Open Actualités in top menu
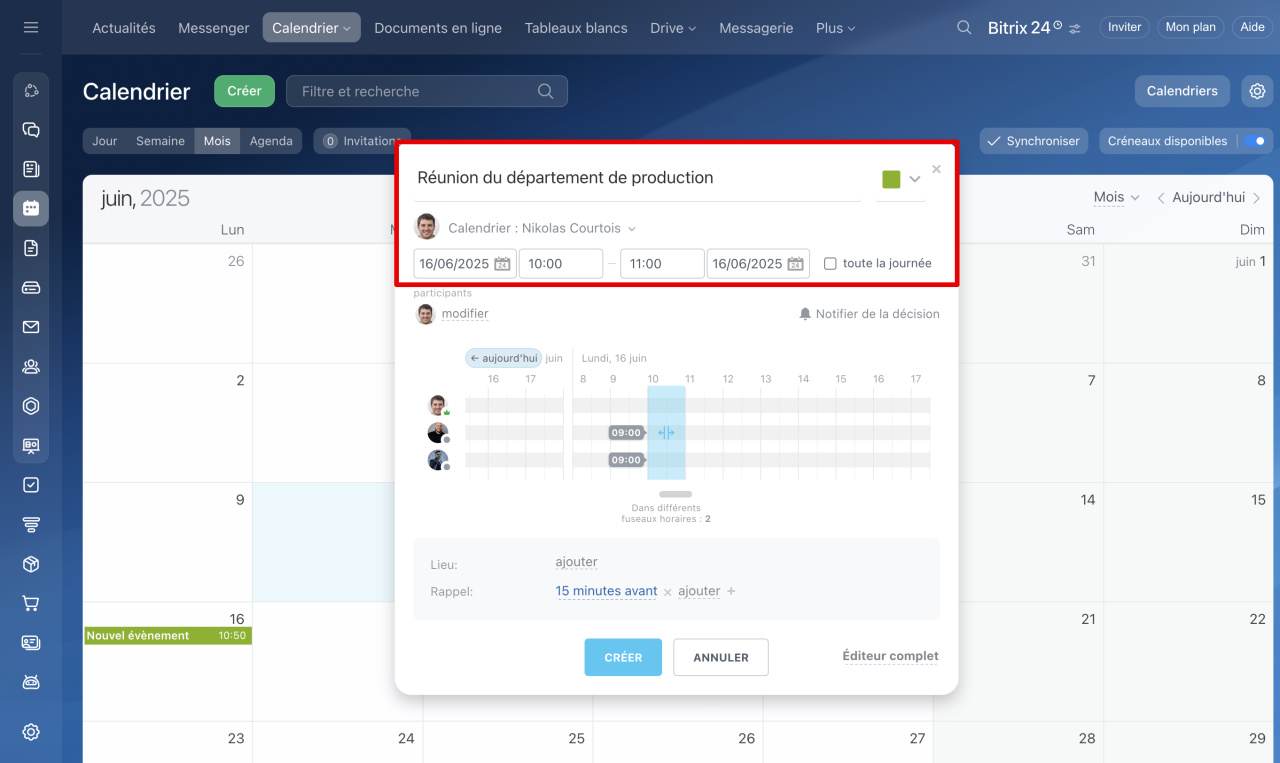The image size is (1280, 763). [124, 28]
